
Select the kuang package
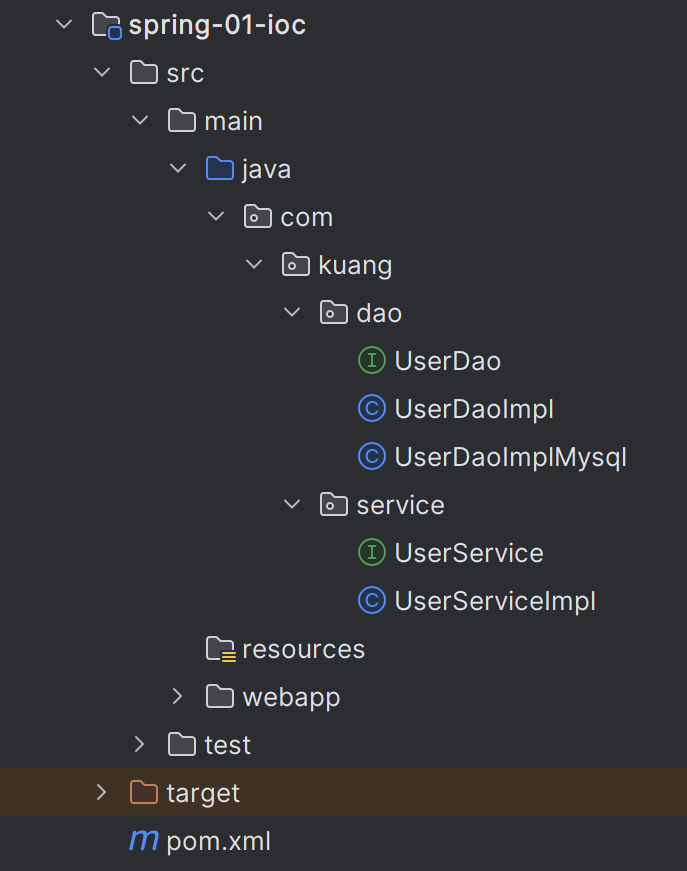click(x=354, y=265)
